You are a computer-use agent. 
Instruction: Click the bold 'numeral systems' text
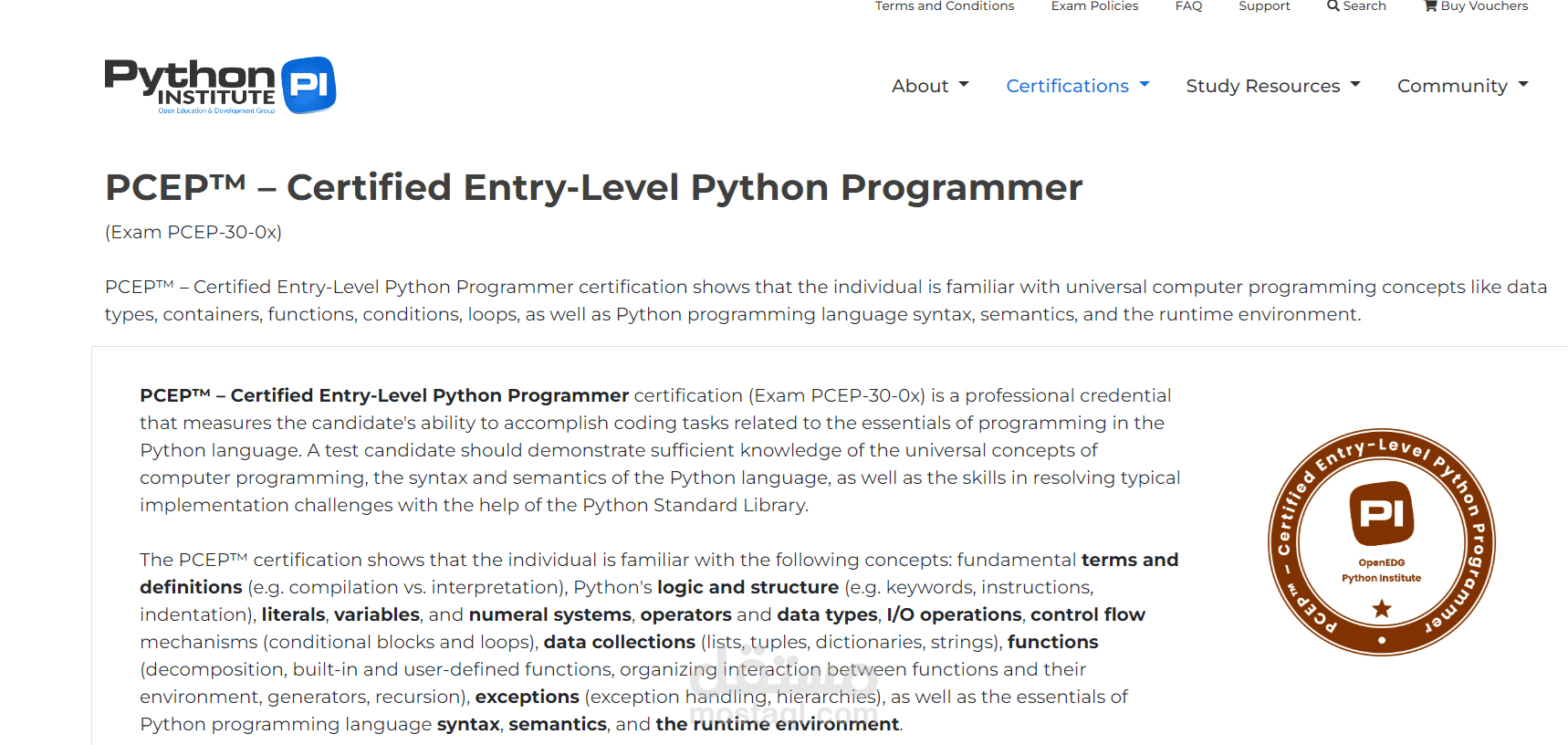pyautogui.click(x=549, y=614)
